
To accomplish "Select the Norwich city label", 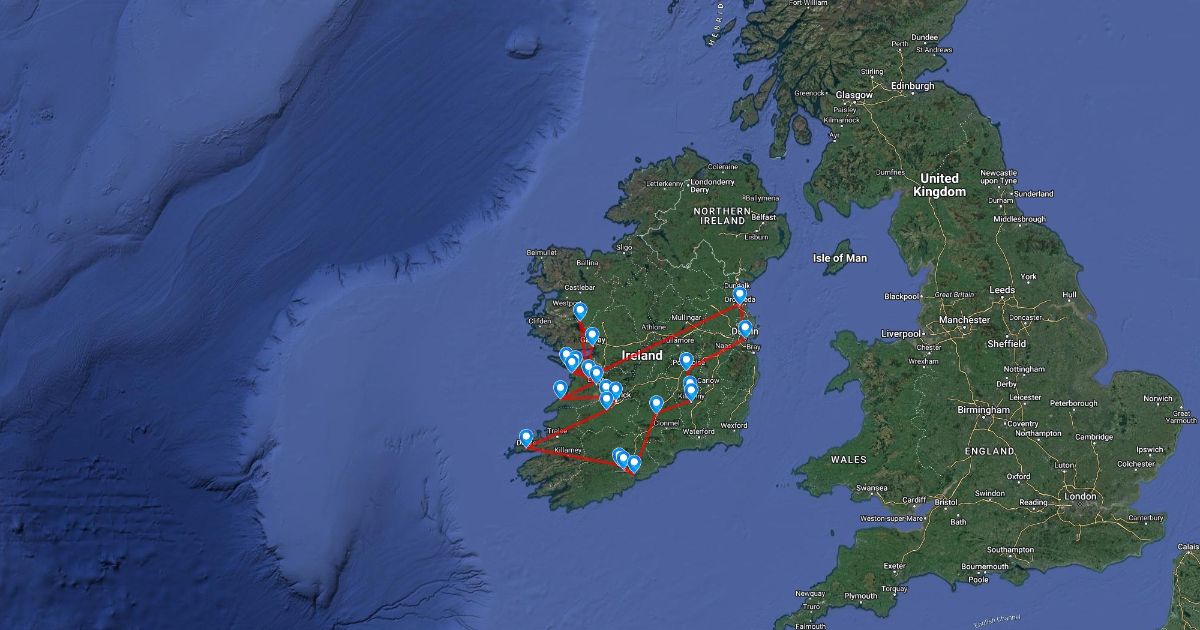I will coord(1157,399).
